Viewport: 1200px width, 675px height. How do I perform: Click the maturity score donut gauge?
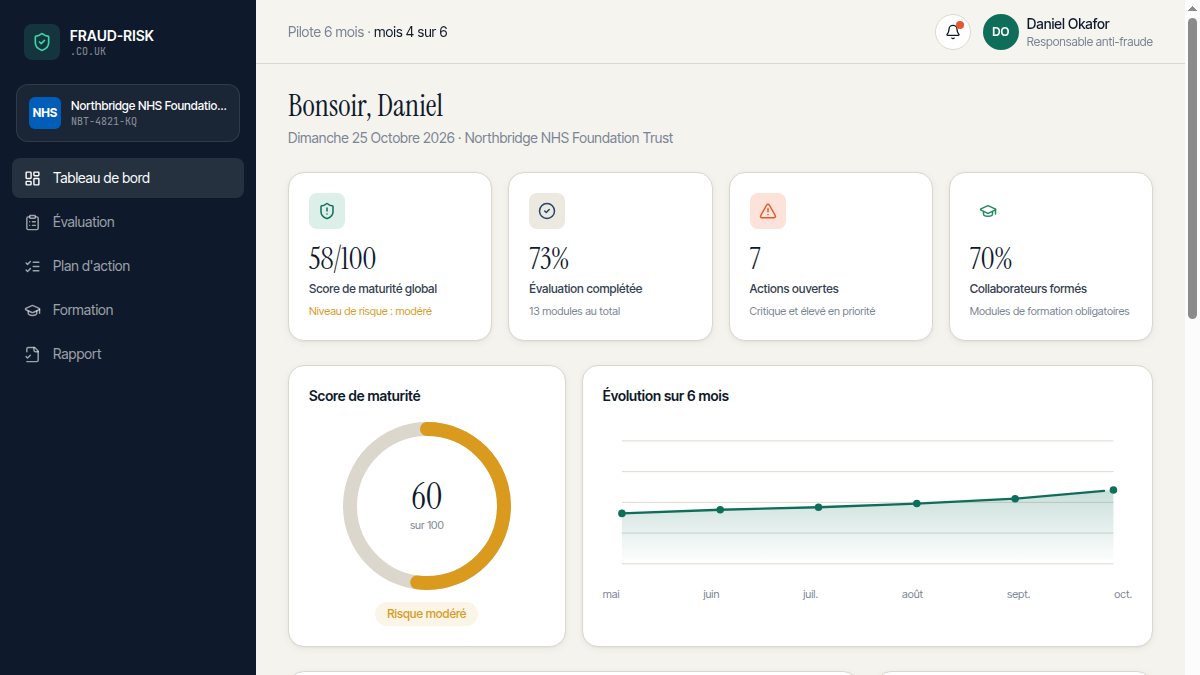pyautogui.click(x=427, y=506)
